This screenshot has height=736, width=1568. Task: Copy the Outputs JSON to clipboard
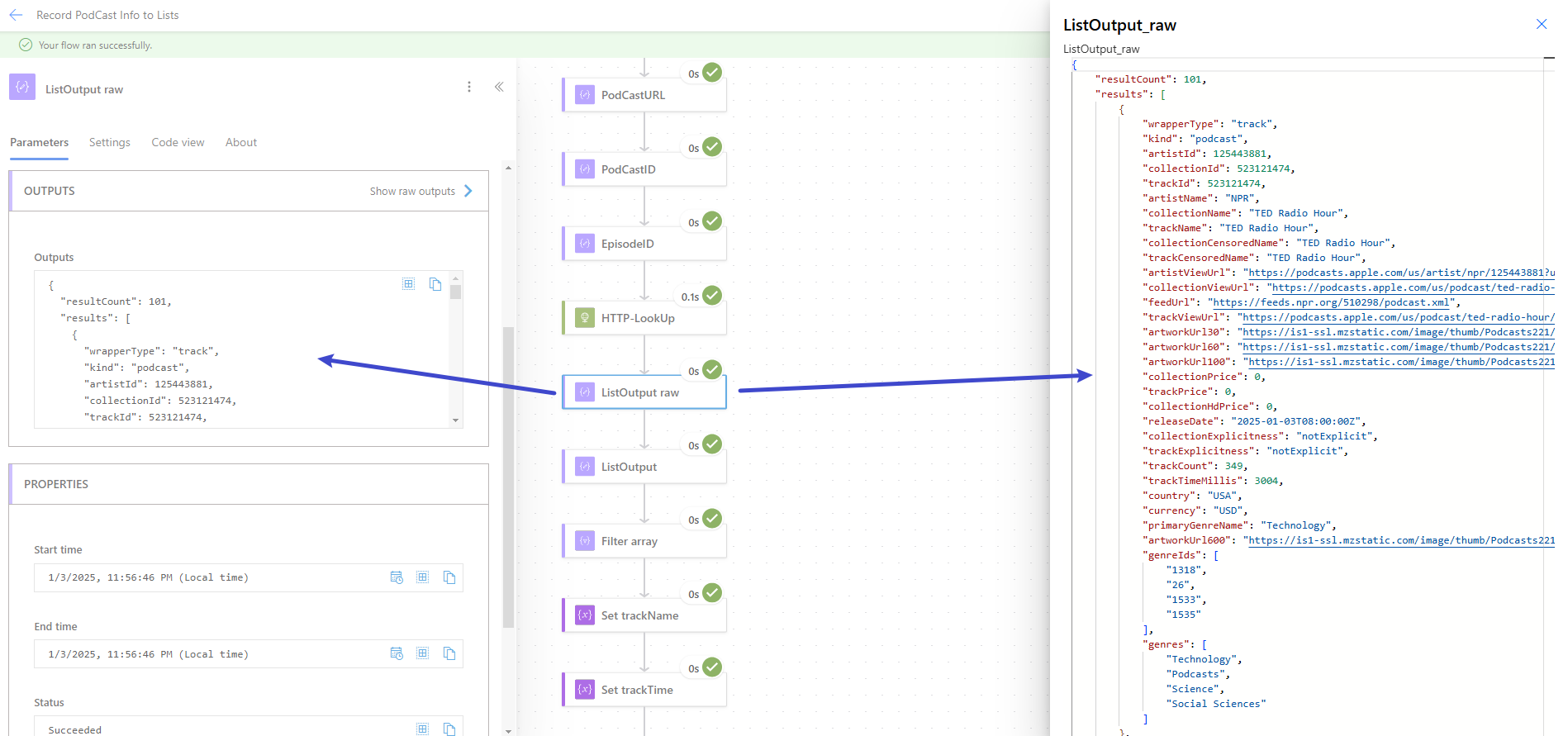tap(435, 284)
